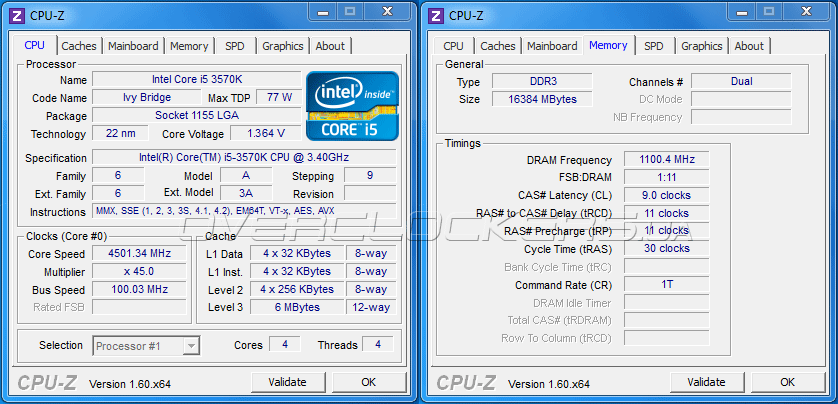Screen dimensions: 838x404
Task: Select the SPD tab in right window
Action: pyautogui.click(x=654, y=46)
